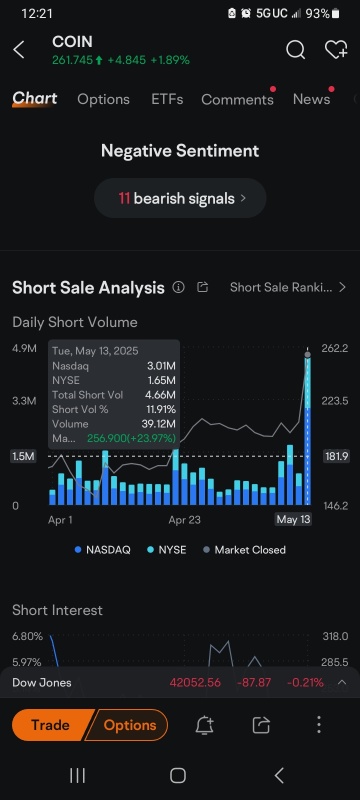360x800 pixels.
Task: Expand the Dow Jones index ticker
Action: pyautogui.click(x=342, y=683)
